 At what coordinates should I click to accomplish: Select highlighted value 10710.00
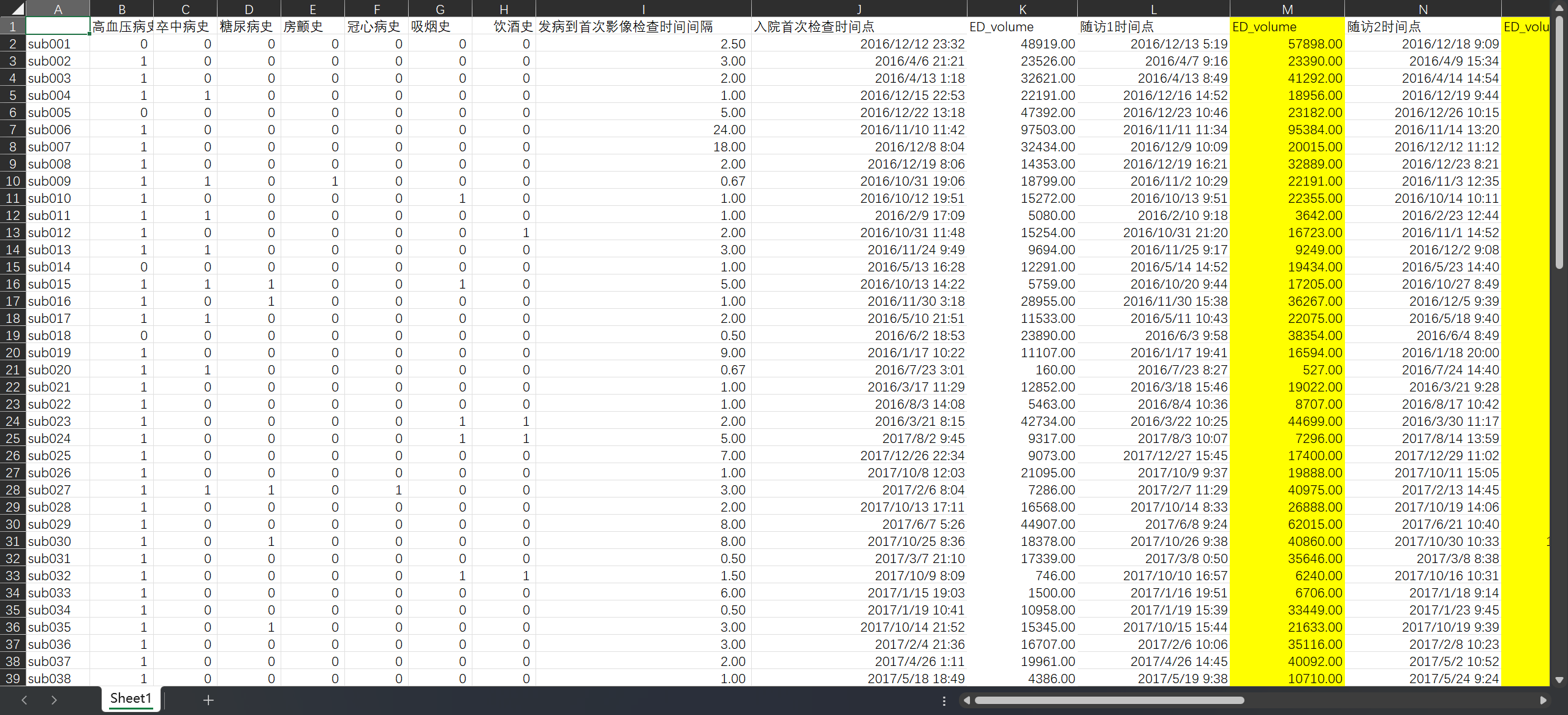tap(1287, 678)
